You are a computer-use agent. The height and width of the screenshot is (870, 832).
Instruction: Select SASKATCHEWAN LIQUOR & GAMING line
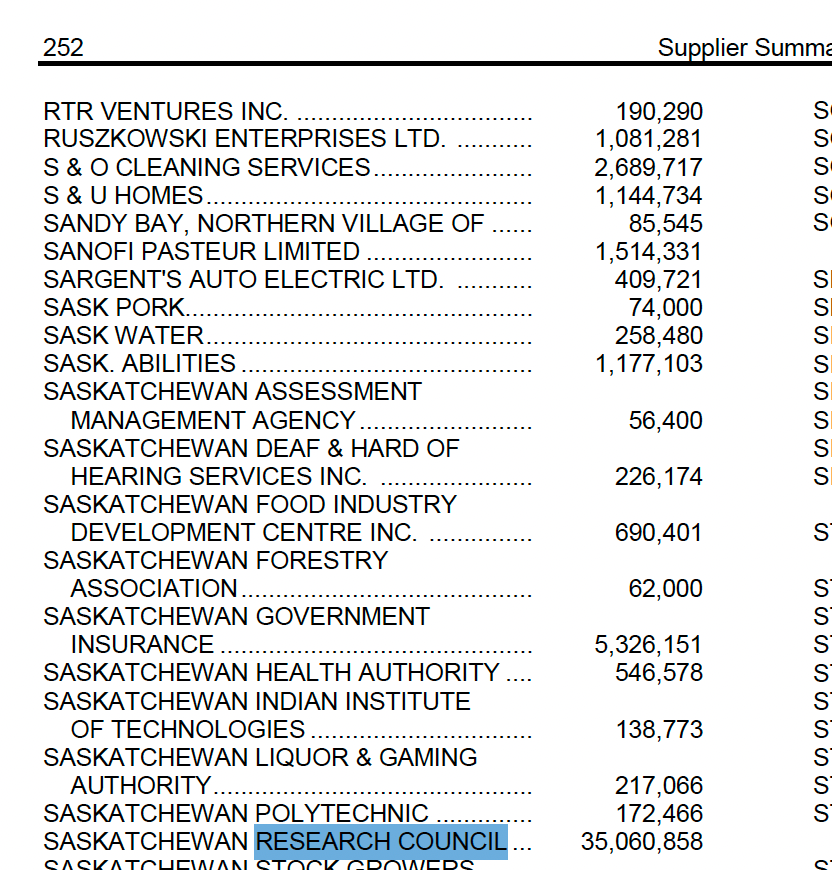tap(260, 757)
